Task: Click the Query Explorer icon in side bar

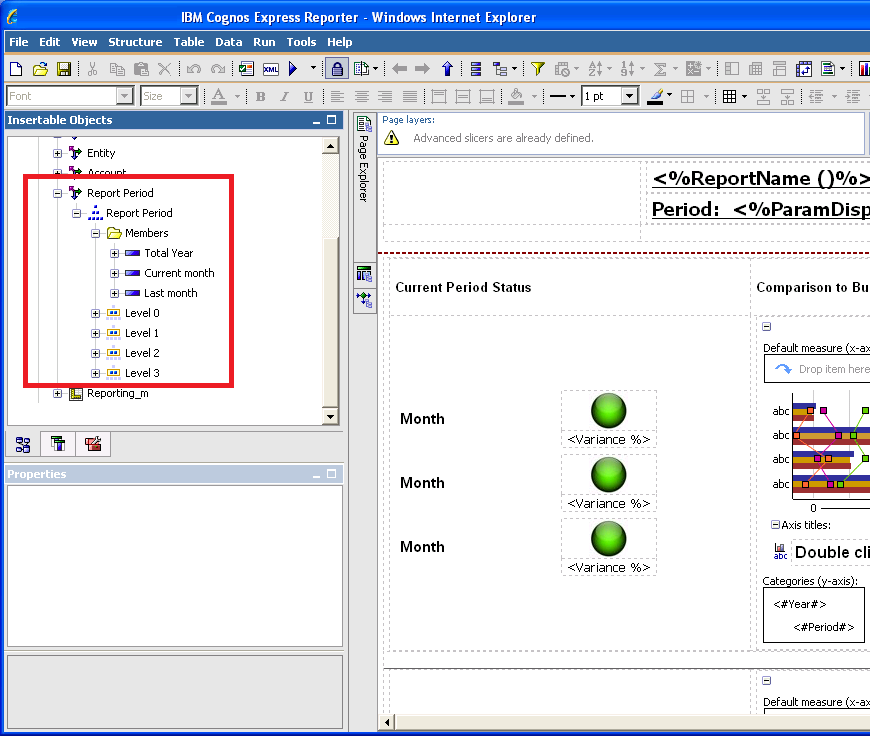Action: 365,274
